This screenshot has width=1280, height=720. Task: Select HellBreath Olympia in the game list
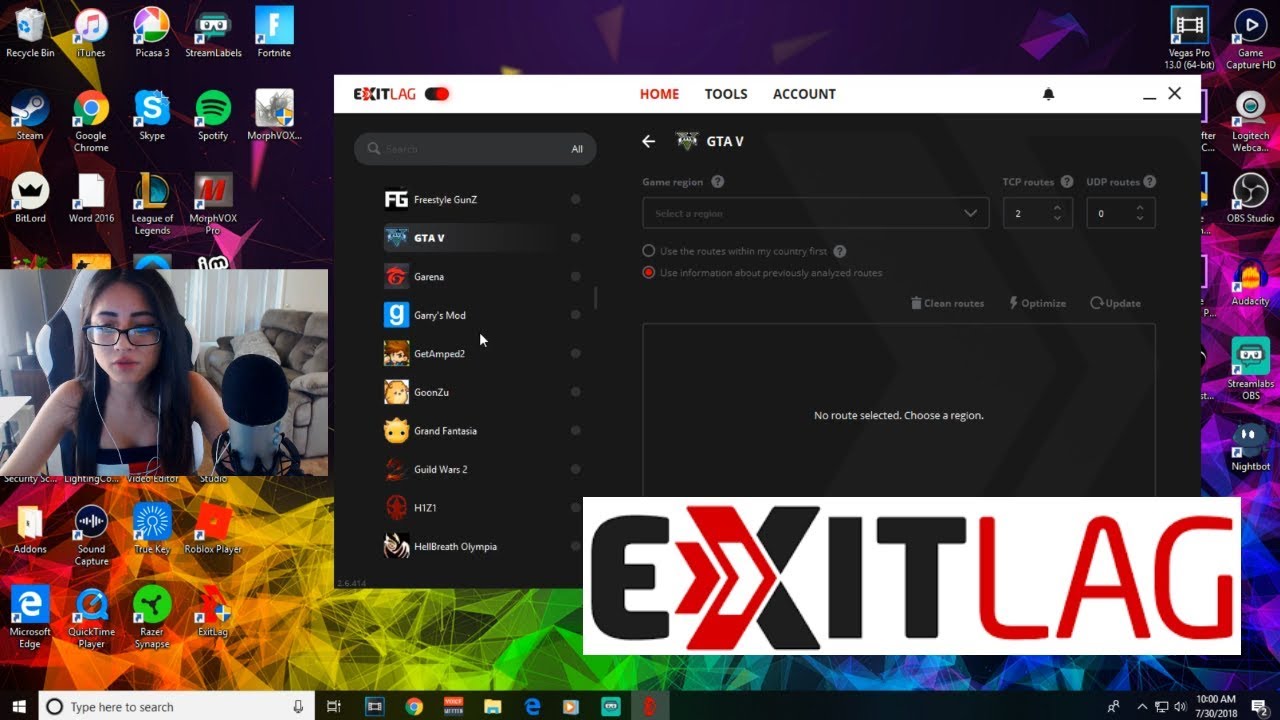pyautogui.click(x=482, y=546)
